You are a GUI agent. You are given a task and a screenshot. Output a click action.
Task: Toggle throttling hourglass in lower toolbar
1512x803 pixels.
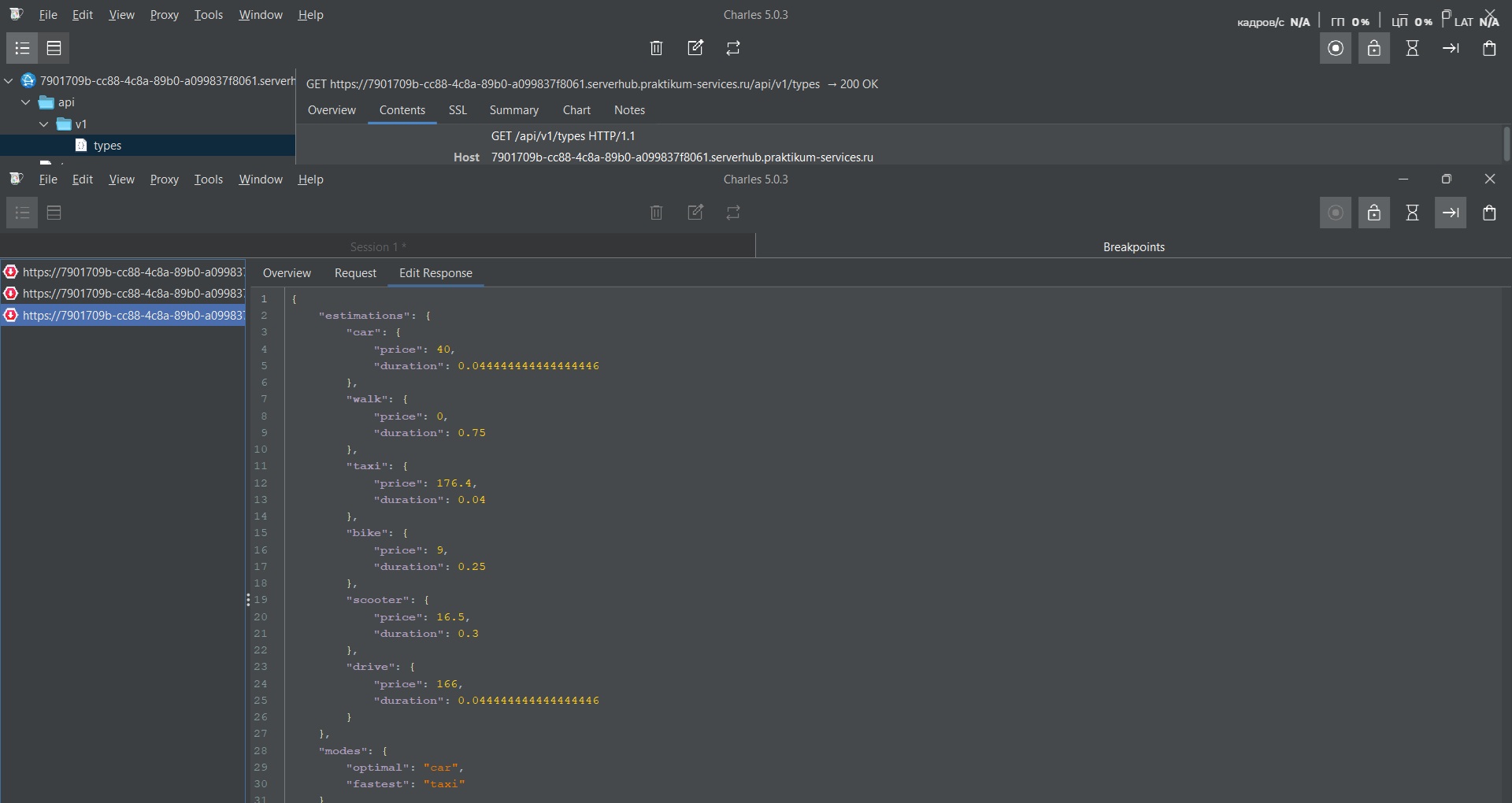click(1412, 213)
